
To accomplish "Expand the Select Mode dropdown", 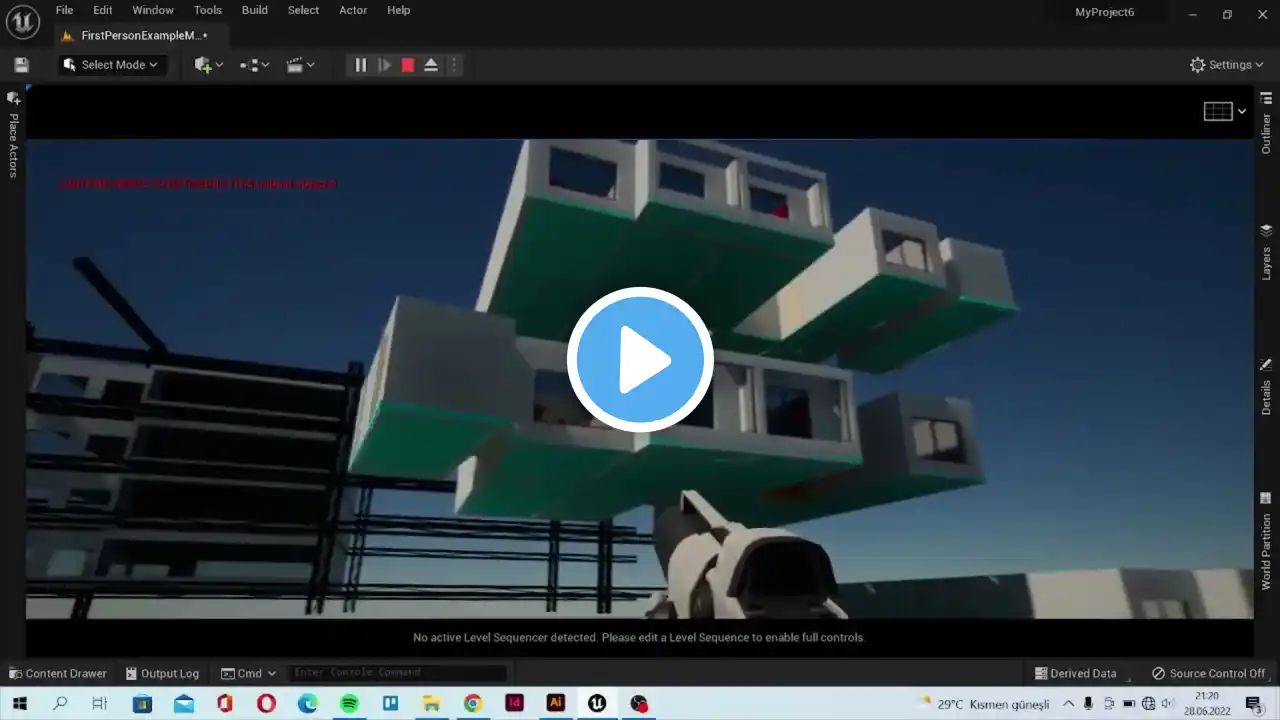I will tap(110, 65).
